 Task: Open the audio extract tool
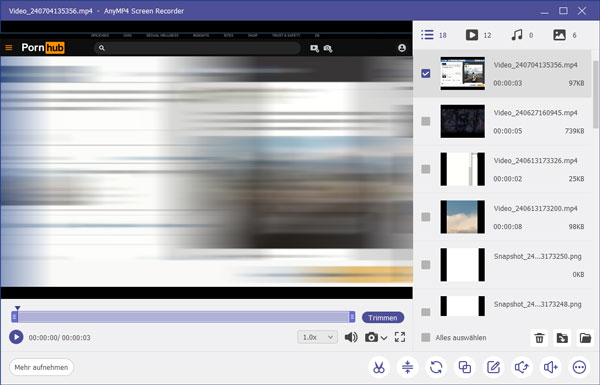pos(522,367)
